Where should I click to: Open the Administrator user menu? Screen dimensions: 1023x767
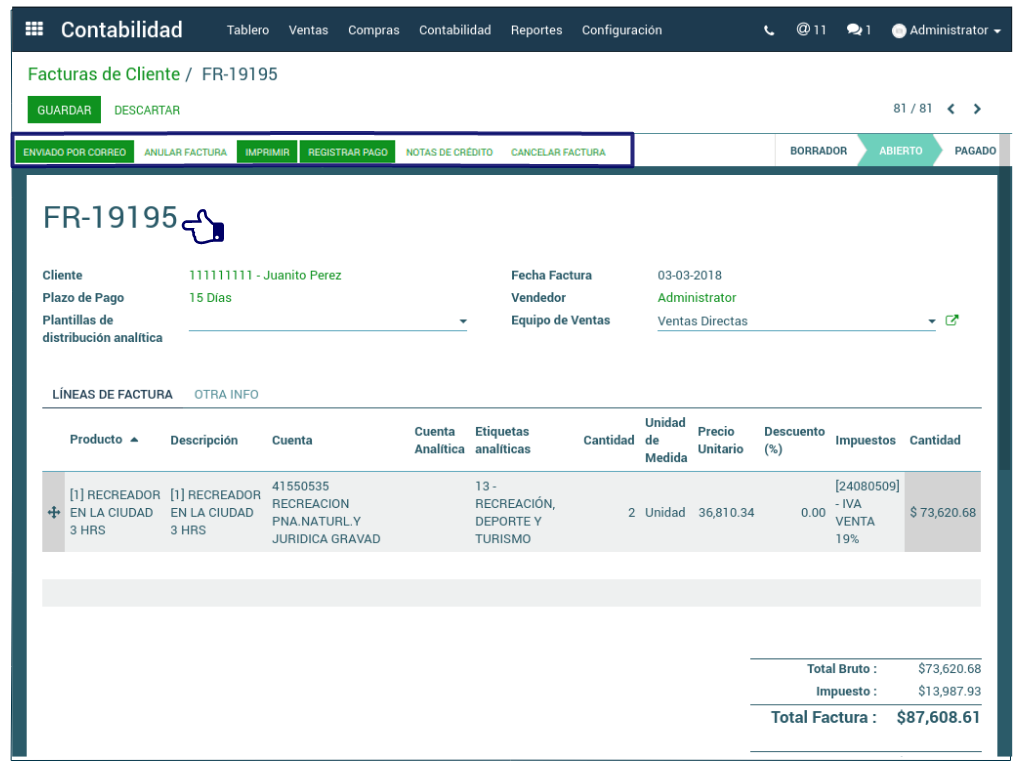946,30
